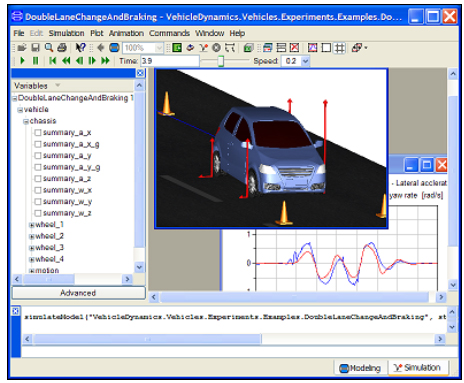Collapse the chassis tree node
The width and height of the screenshot is (464, 383).
[26, 122]
